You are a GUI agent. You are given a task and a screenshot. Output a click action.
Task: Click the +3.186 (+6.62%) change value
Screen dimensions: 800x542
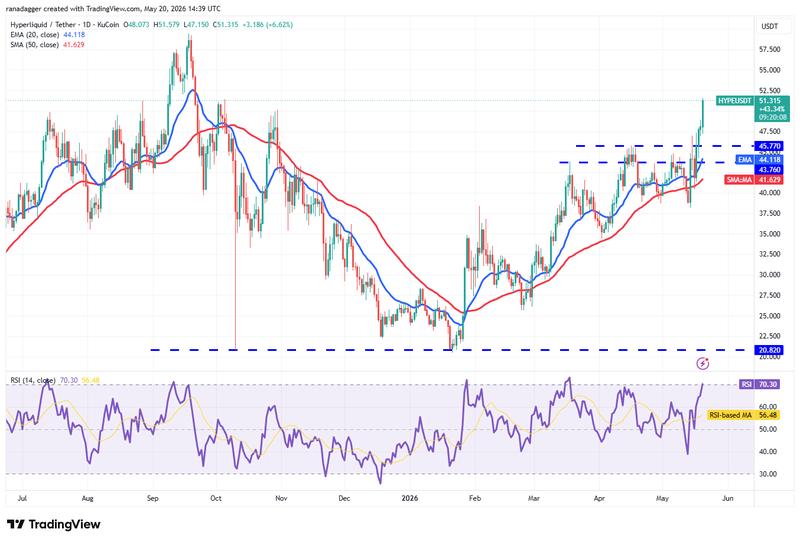[267, 24]
